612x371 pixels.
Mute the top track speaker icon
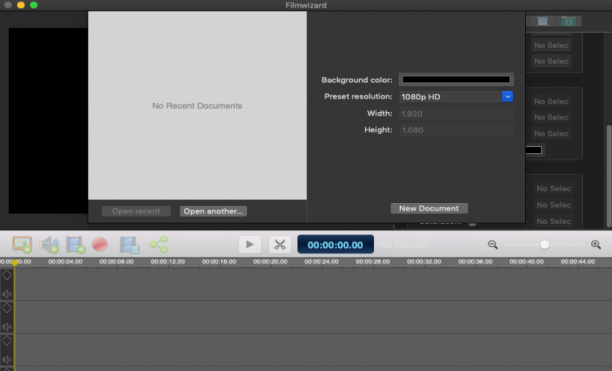[7, 293]
